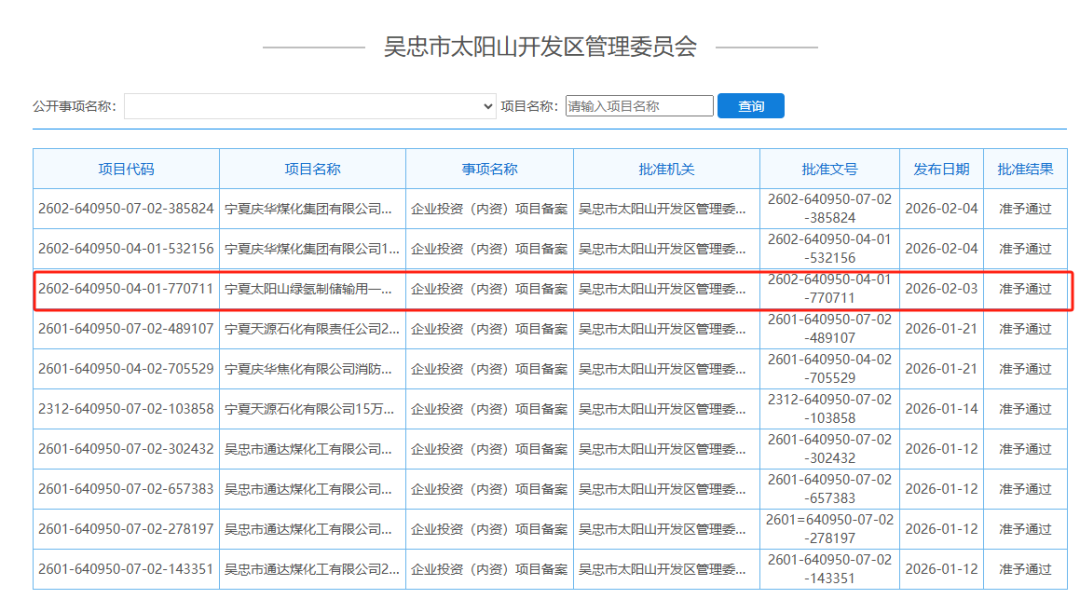Click 宁夏天源石化有限责任公司 project name cell
The image size is (1080, 599).
point(312,328)
